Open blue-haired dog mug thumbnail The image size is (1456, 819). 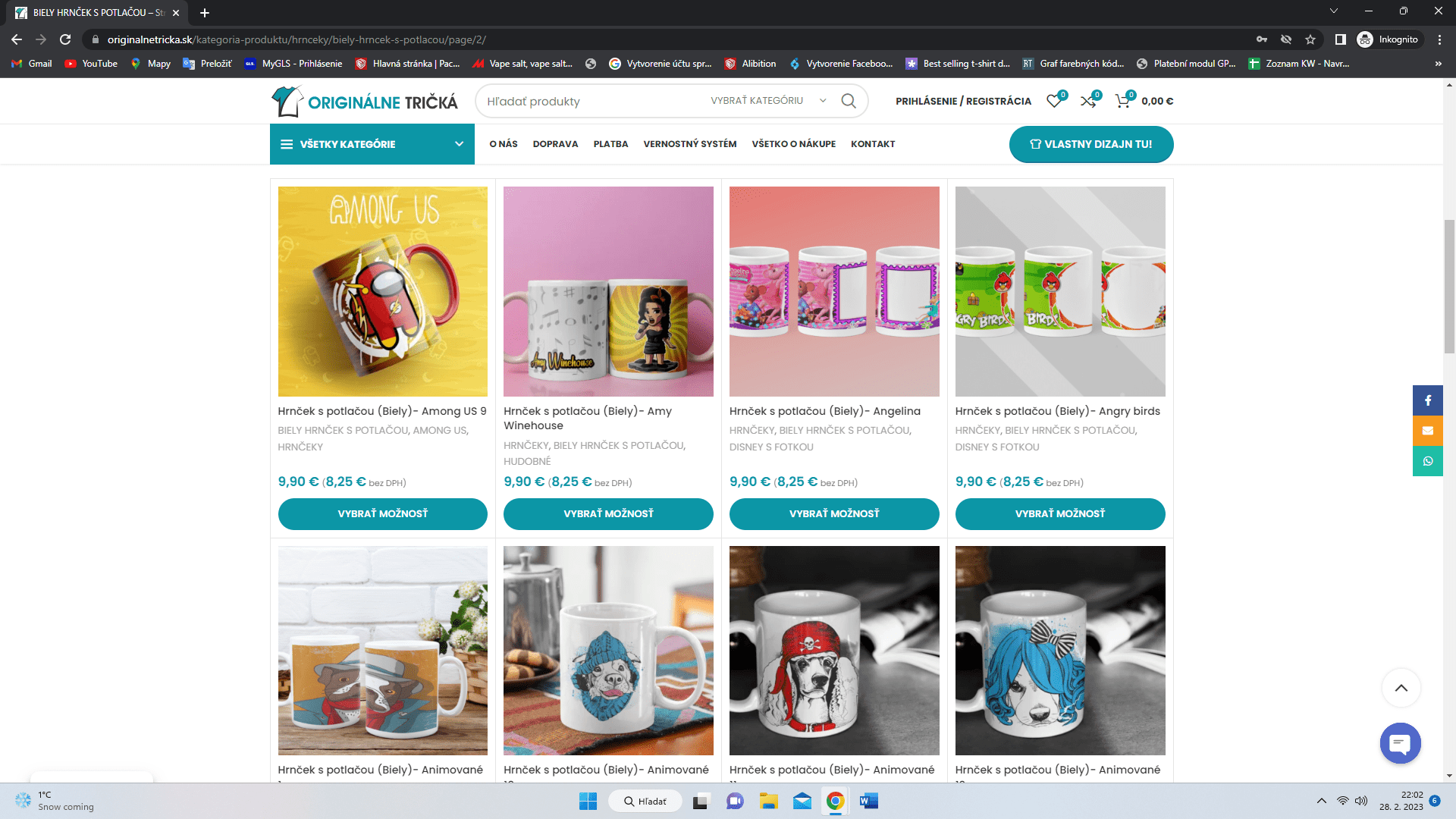(x=1060, y=651)
